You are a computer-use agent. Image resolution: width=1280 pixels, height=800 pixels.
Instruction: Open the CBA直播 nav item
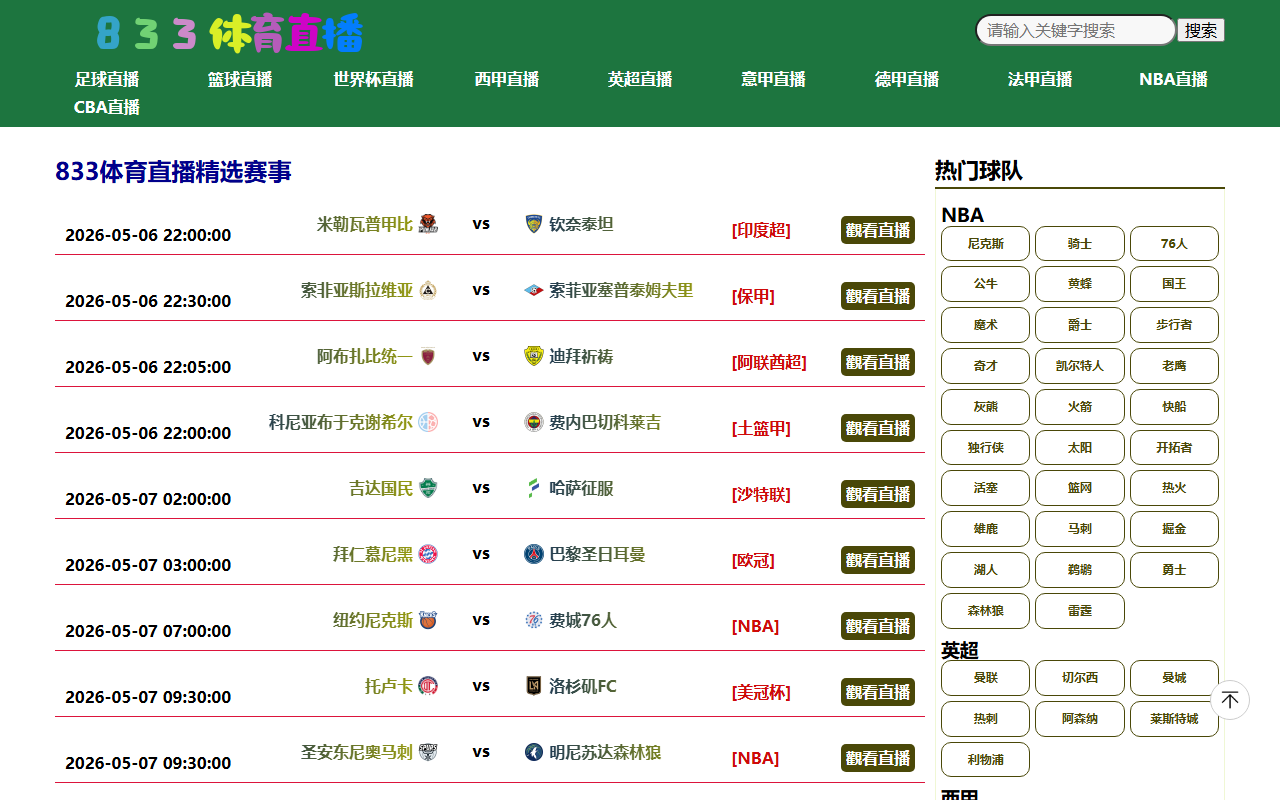tap(107, 107)
